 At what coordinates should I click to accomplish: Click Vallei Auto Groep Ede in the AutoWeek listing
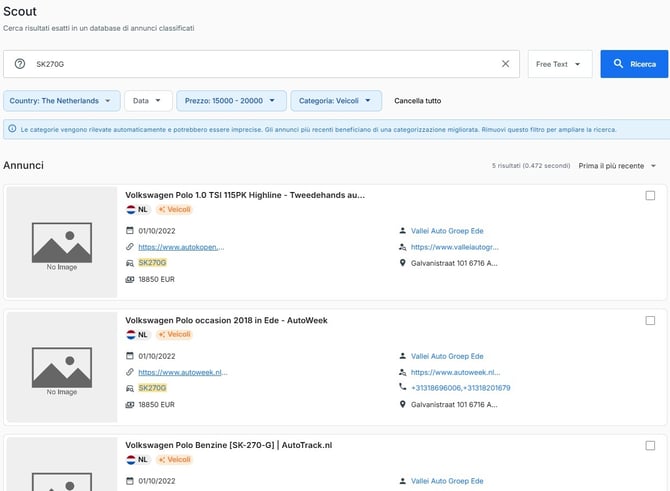(447, 356)
